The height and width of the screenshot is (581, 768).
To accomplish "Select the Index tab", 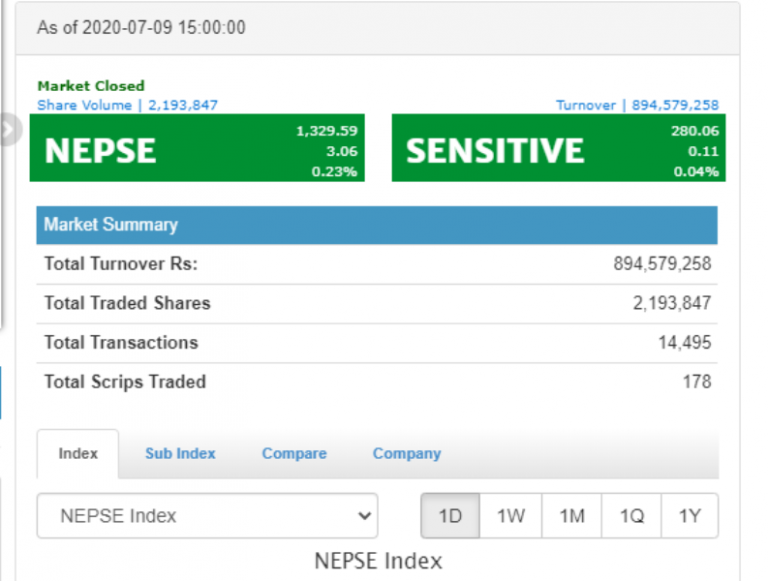I will pos(78,453).
